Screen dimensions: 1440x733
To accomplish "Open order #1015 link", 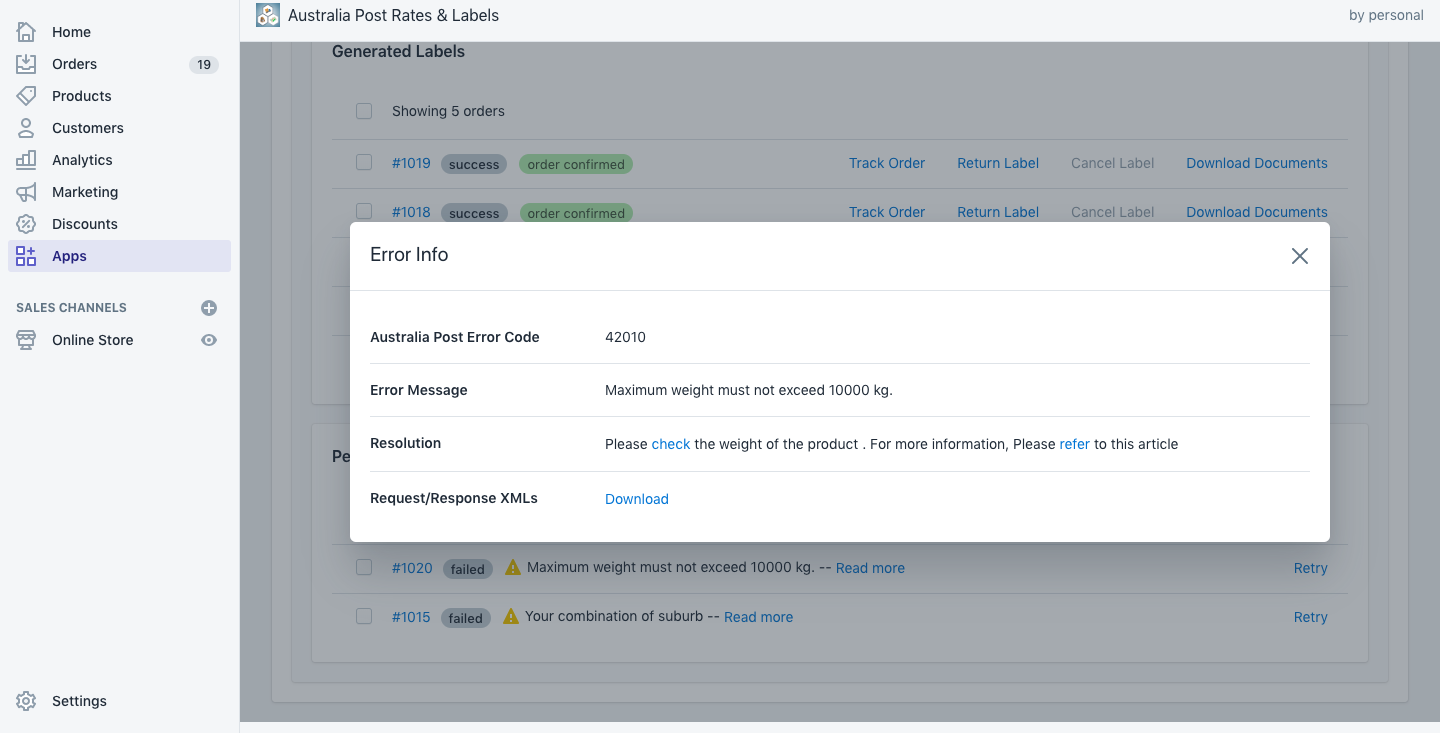I will coord(411,617).
